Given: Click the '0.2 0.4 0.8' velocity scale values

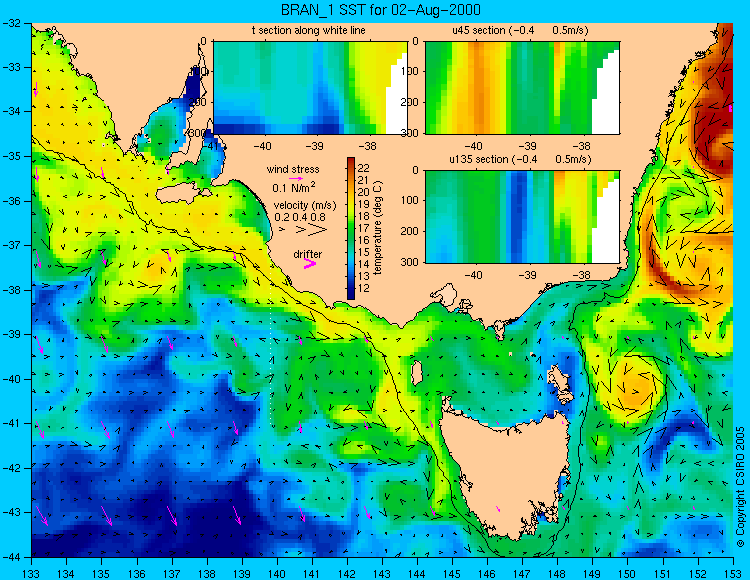Looking at the screenshot, I should coord(300,217).
